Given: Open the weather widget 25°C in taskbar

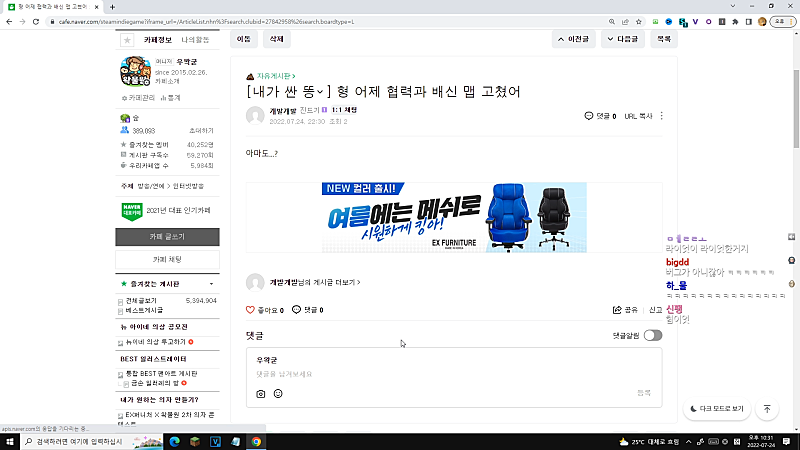Looking at the screenshot, I should coord(649,442).
